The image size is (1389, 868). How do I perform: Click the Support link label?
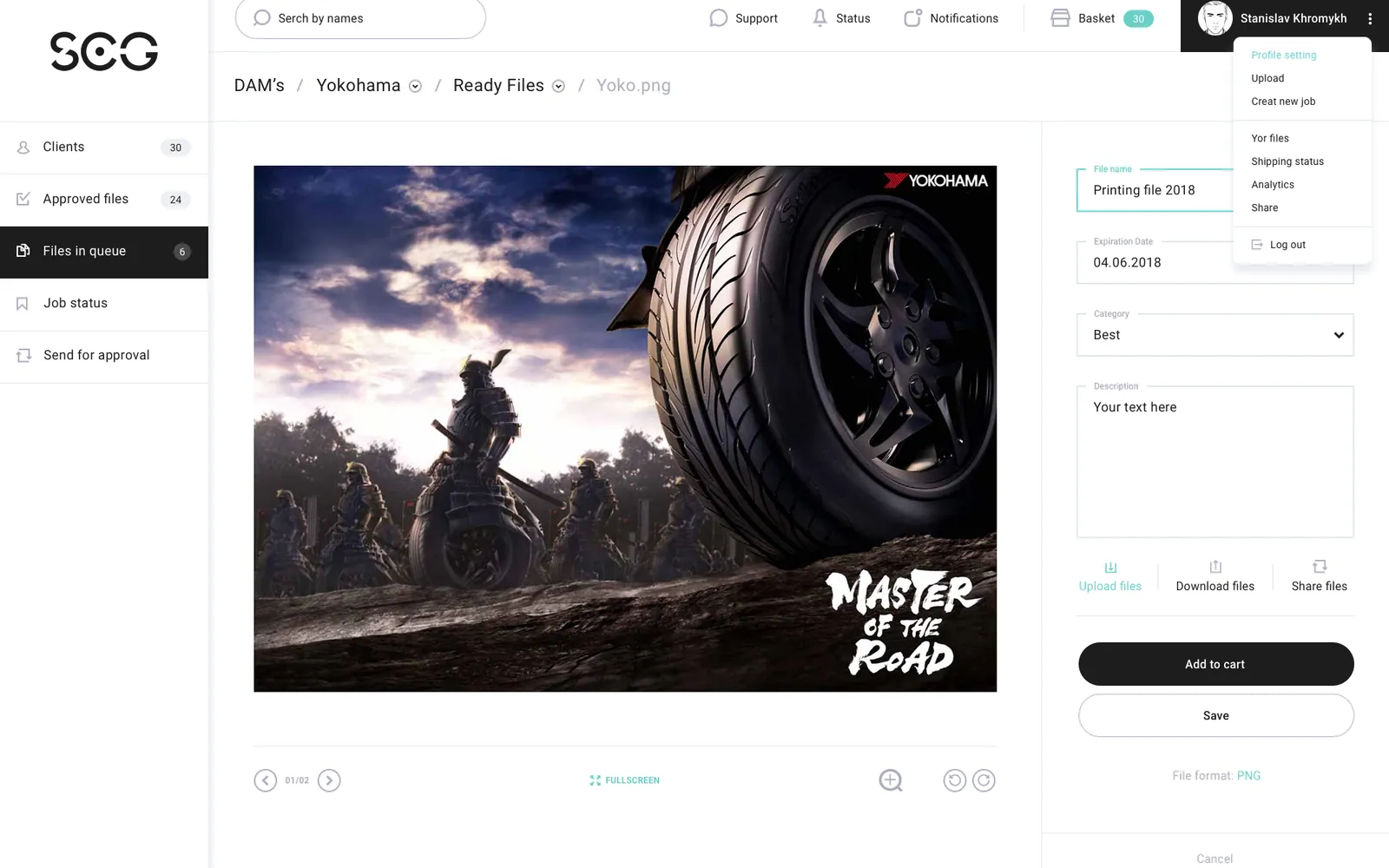(756, 18)
